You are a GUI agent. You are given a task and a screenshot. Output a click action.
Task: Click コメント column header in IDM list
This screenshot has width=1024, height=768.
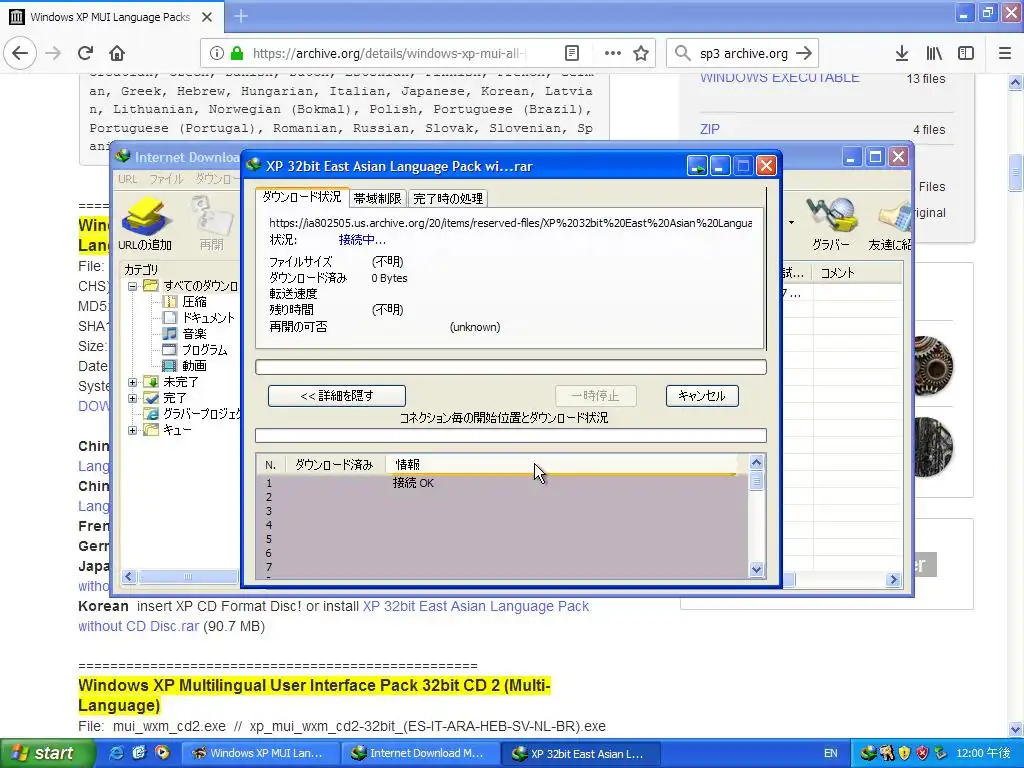pos(857,273)
